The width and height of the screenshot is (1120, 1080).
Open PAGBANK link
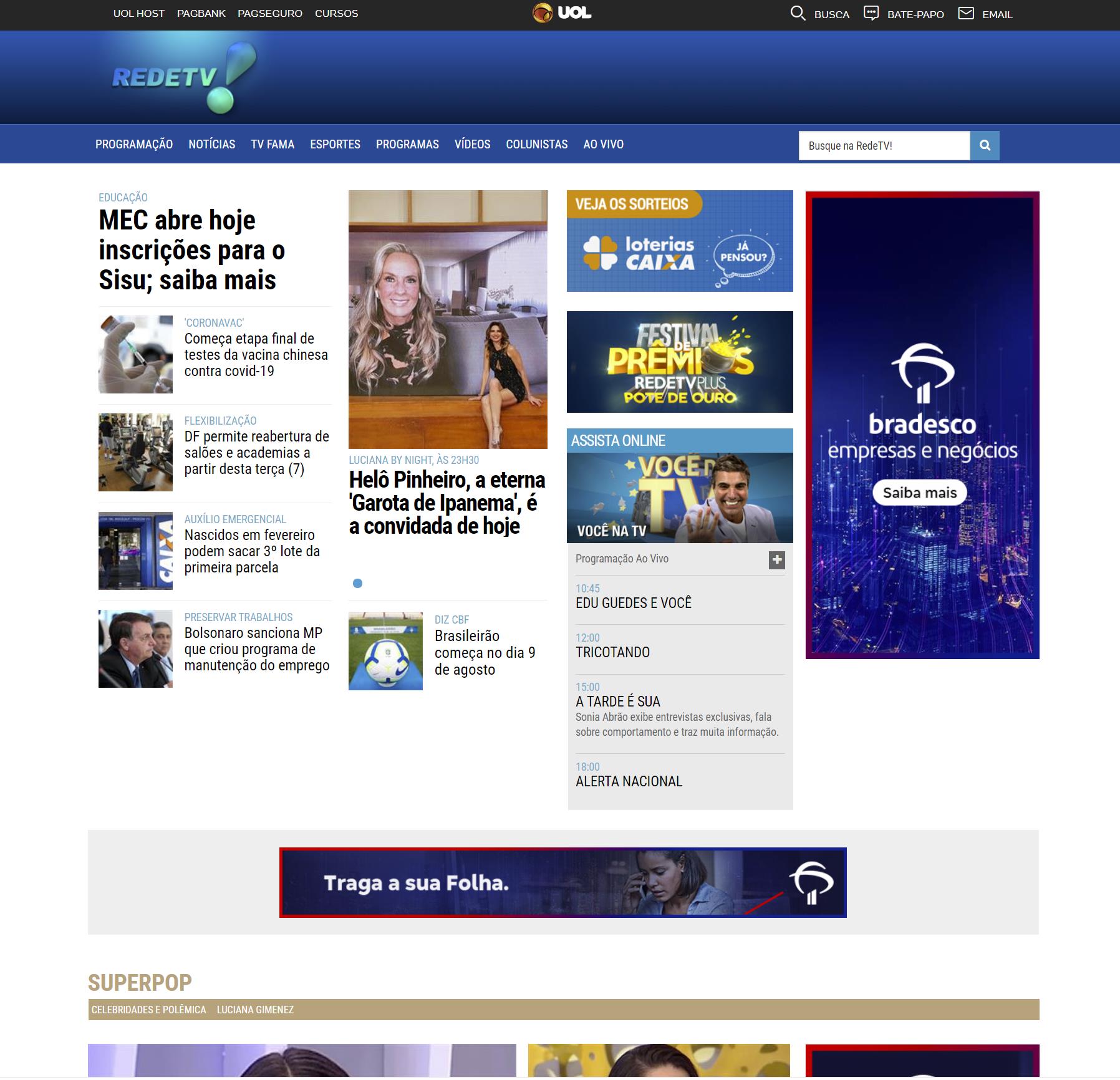(x=201, y=13)
